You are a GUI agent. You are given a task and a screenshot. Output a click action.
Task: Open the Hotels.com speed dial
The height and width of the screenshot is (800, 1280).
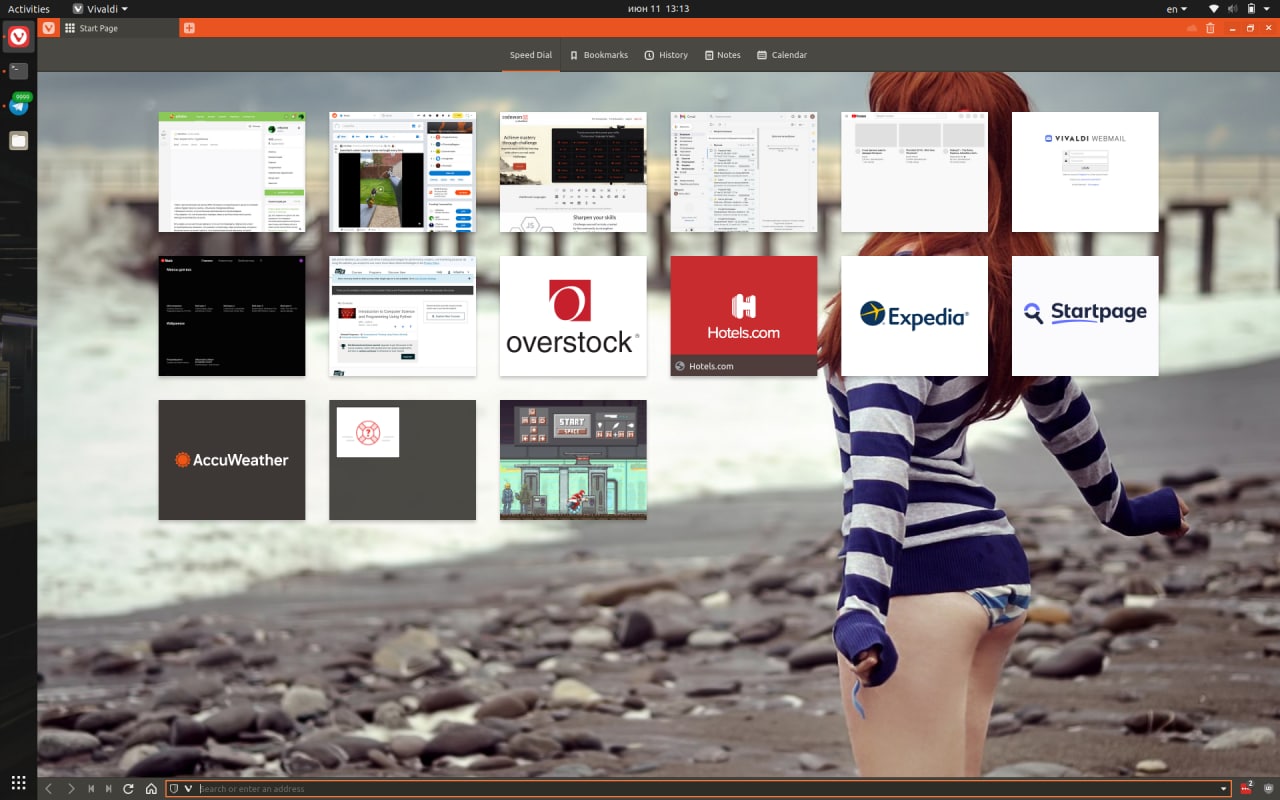point(744,316)
